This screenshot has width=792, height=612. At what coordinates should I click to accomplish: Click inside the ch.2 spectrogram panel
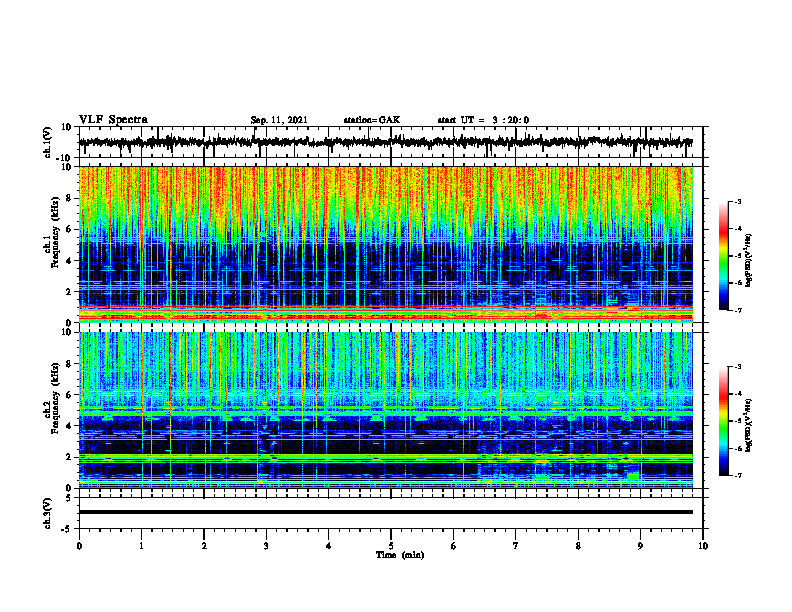pos(386,410)
